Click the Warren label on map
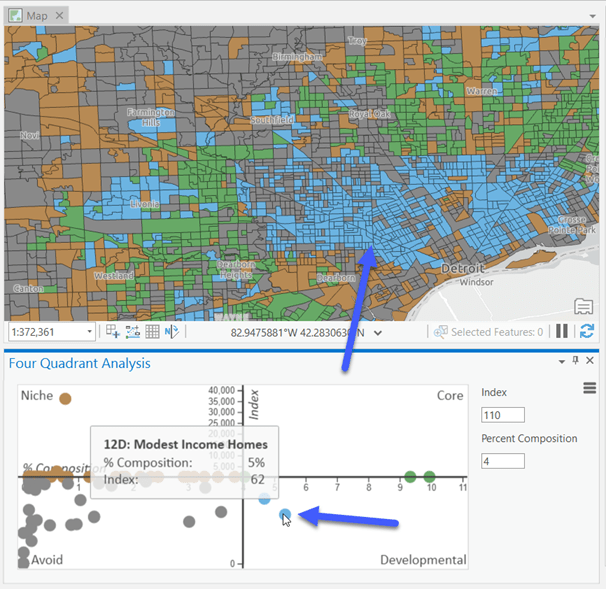The width and height of the screenshot is (606, 589). (482, 91)
